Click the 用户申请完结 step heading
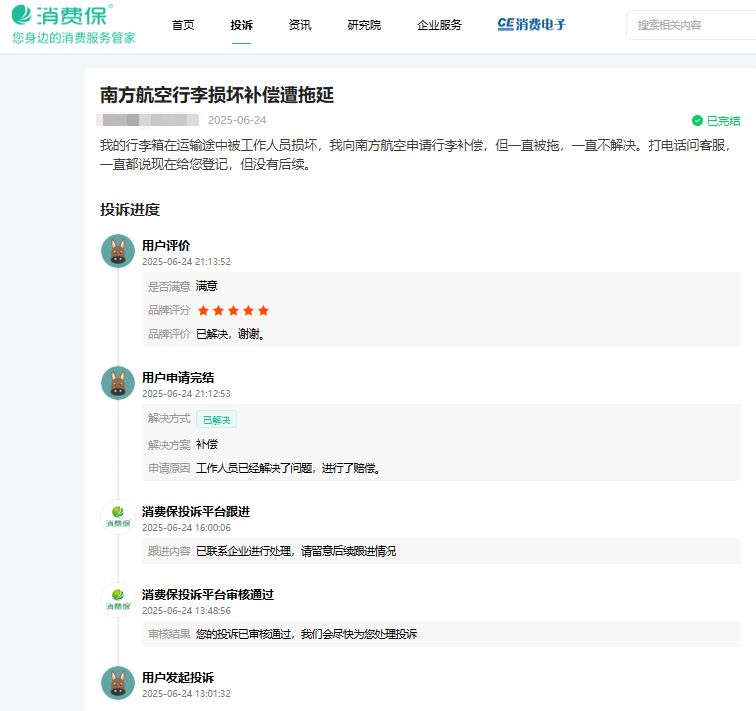 point(178,377)
